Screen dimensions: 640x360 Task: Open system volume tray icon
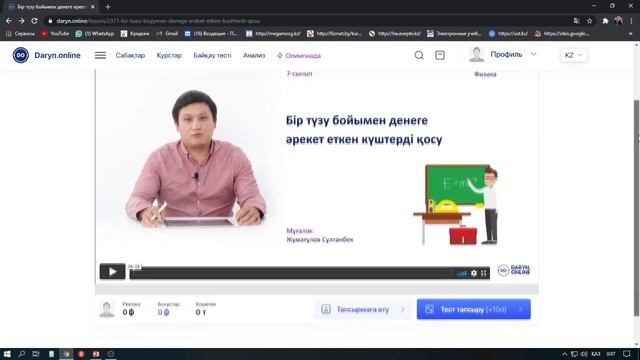click(x=584, y=354)
